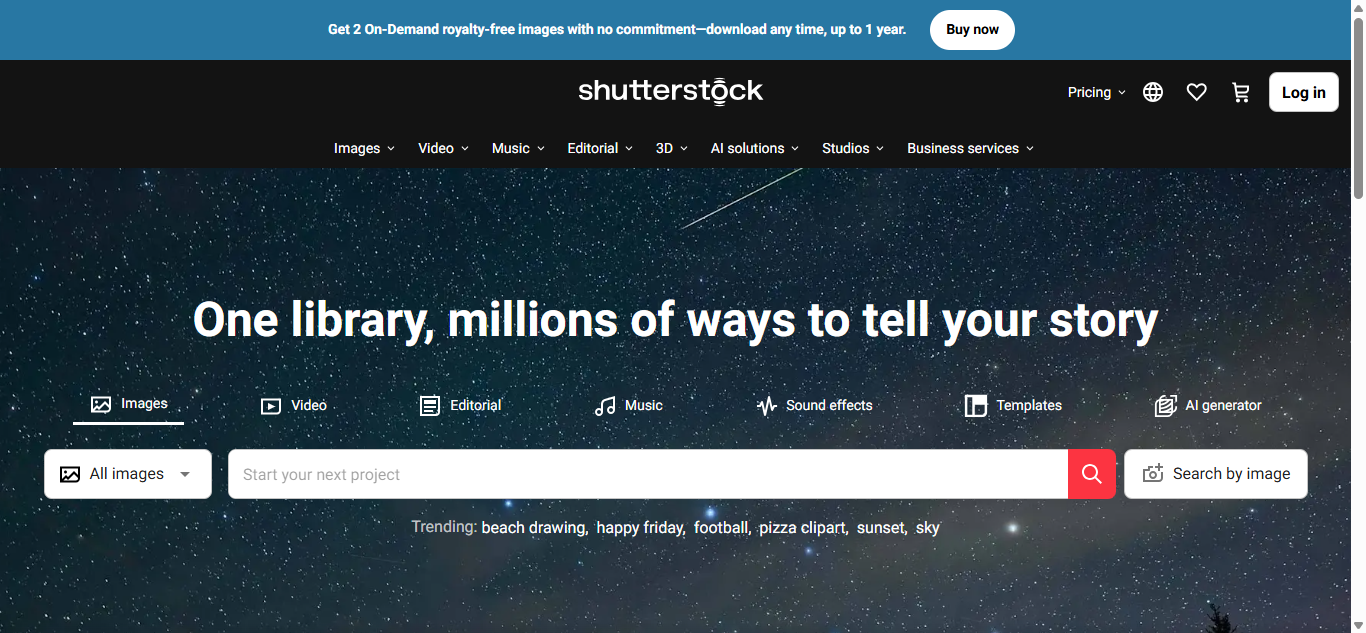Expand the Pricing dropdown menu

(x=1097, y=92)
